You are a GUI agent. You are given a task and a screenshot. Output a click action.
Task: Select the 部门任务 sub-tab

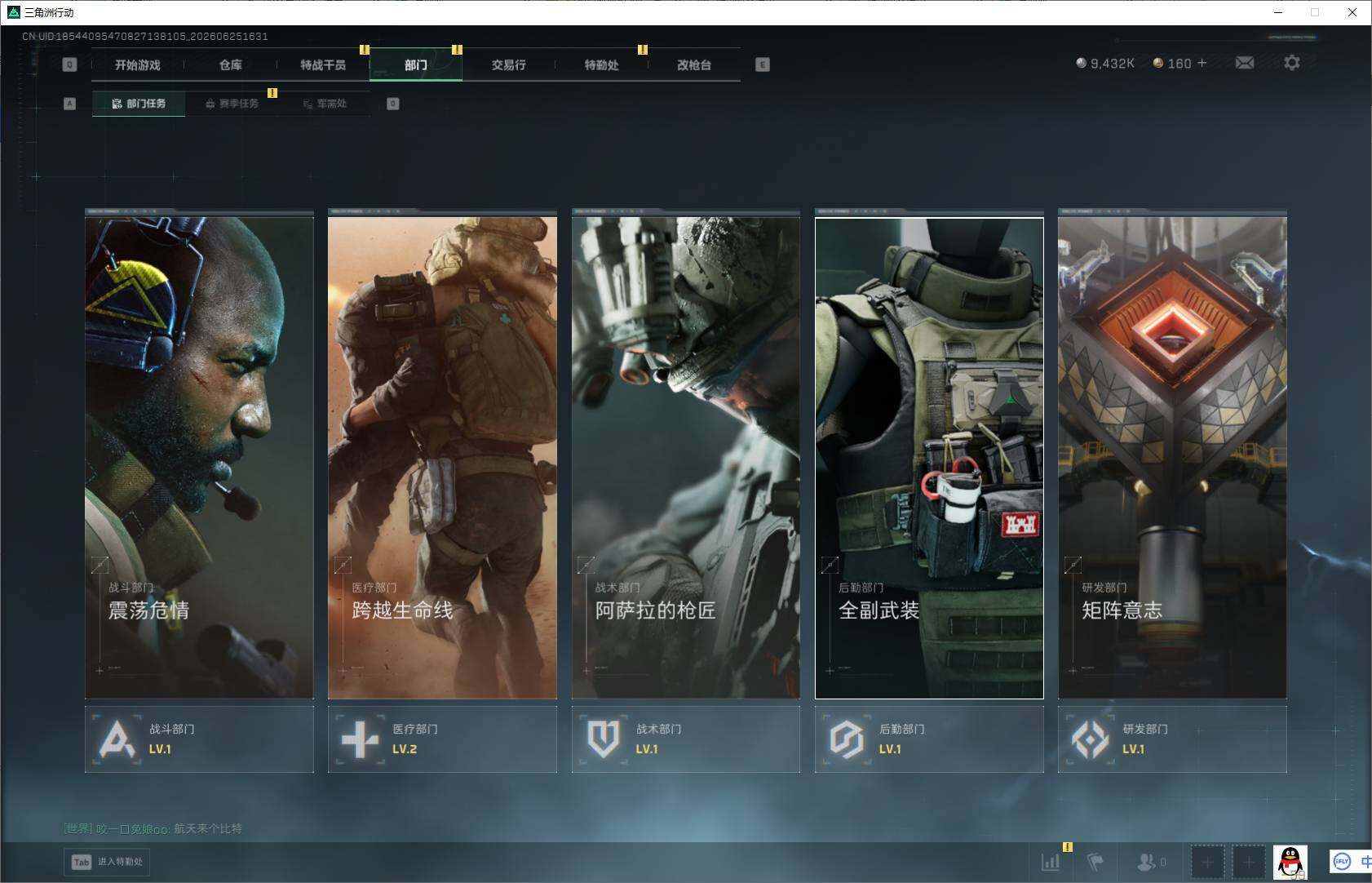(139, 104)
